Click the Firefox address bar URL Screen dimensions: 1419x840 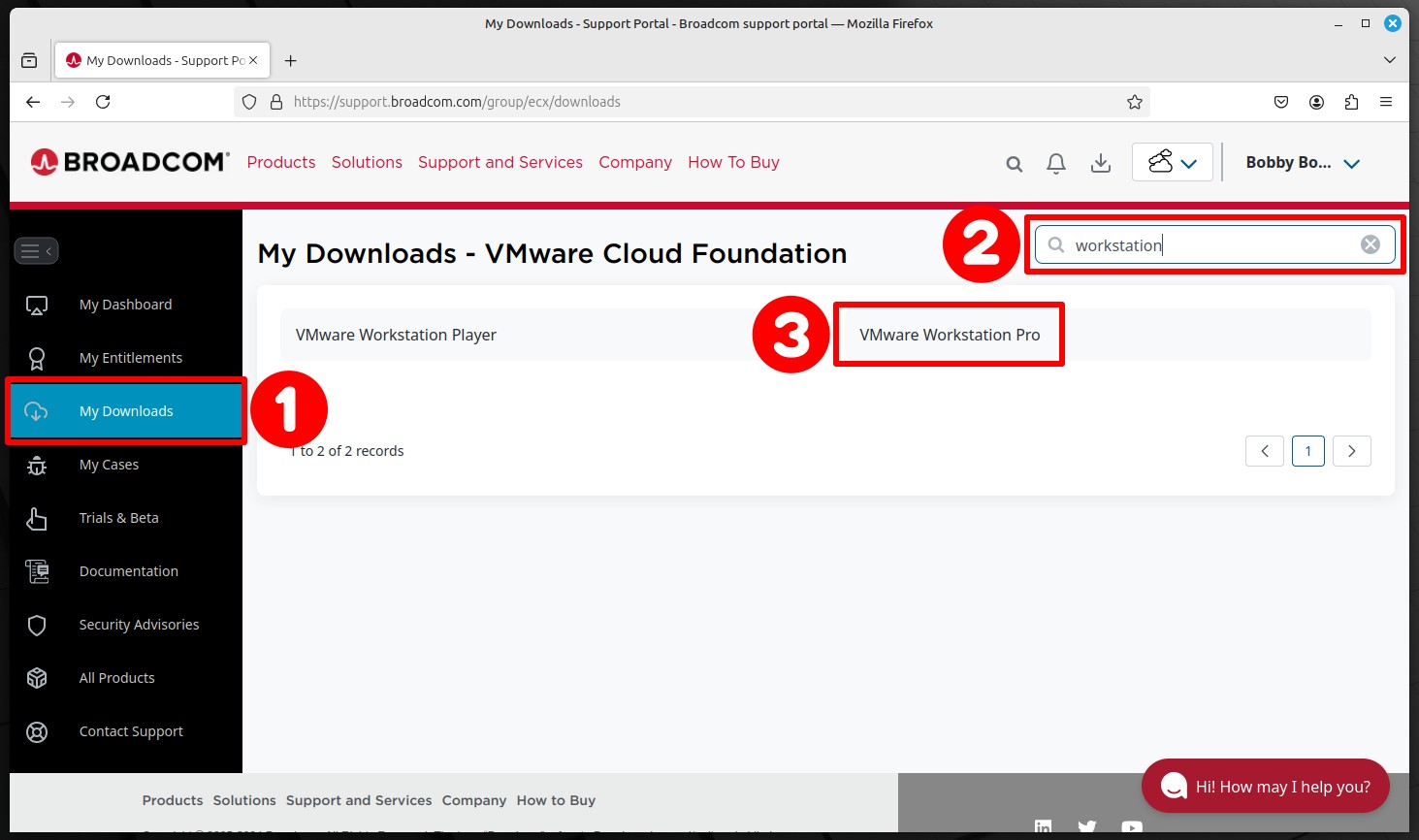click(x=457, y=102)
